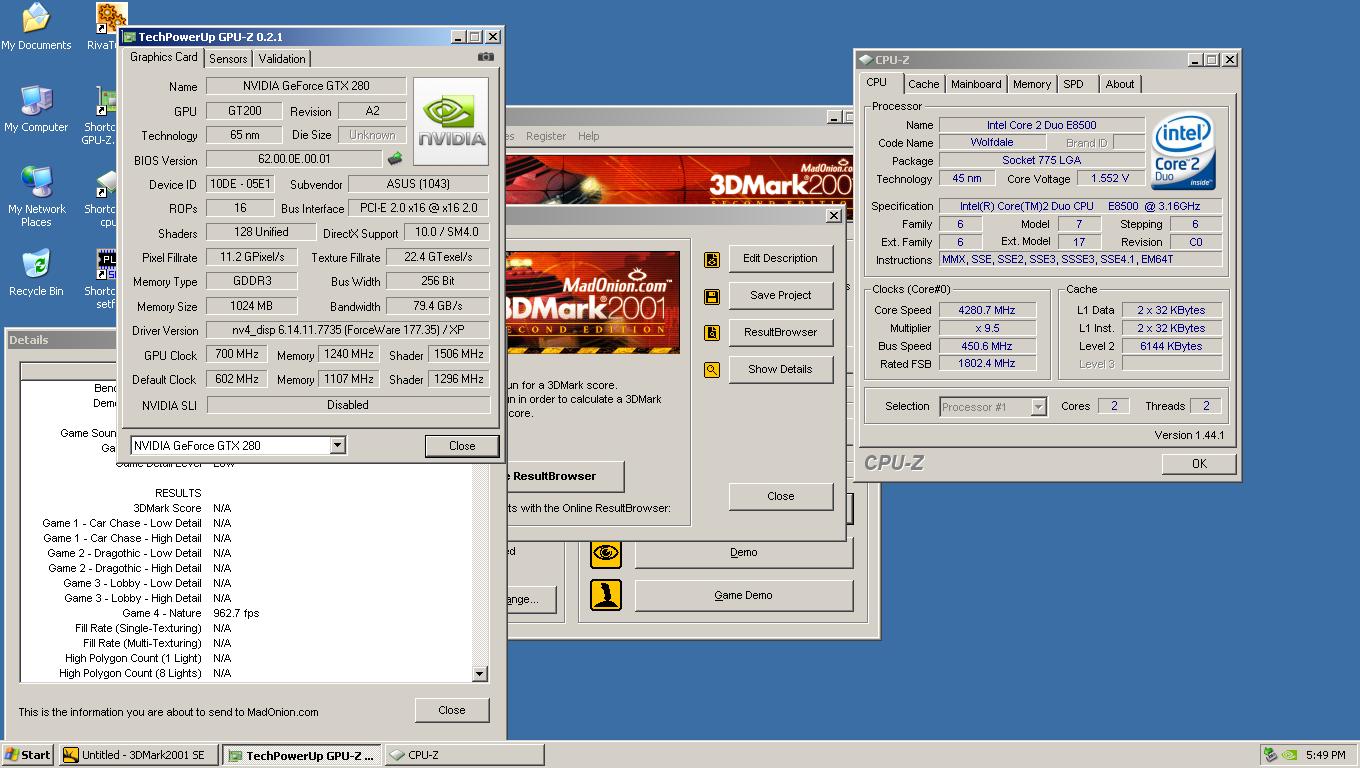Click the ResultBrowser button

(x=780, y=332)
